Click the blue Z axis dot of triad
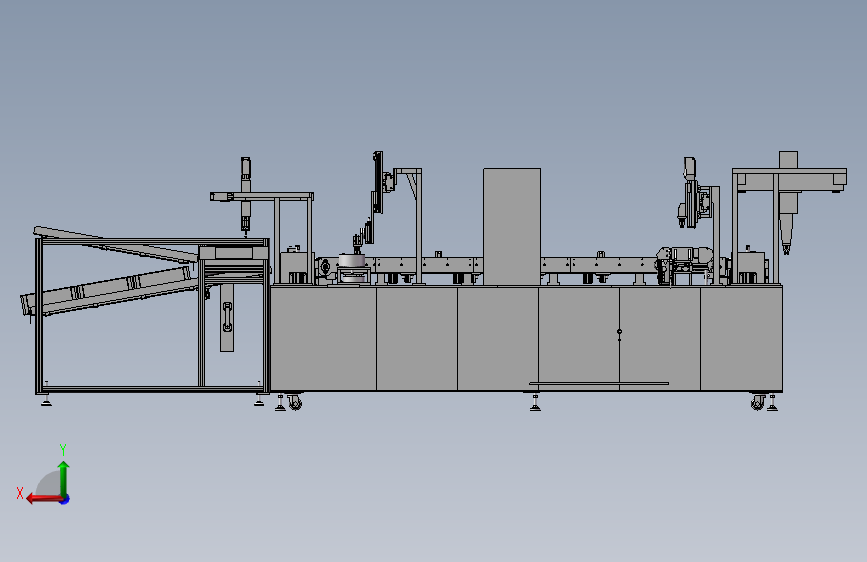Image resolution: width=867 pixels, height=562 pixels. coord(65,499)
